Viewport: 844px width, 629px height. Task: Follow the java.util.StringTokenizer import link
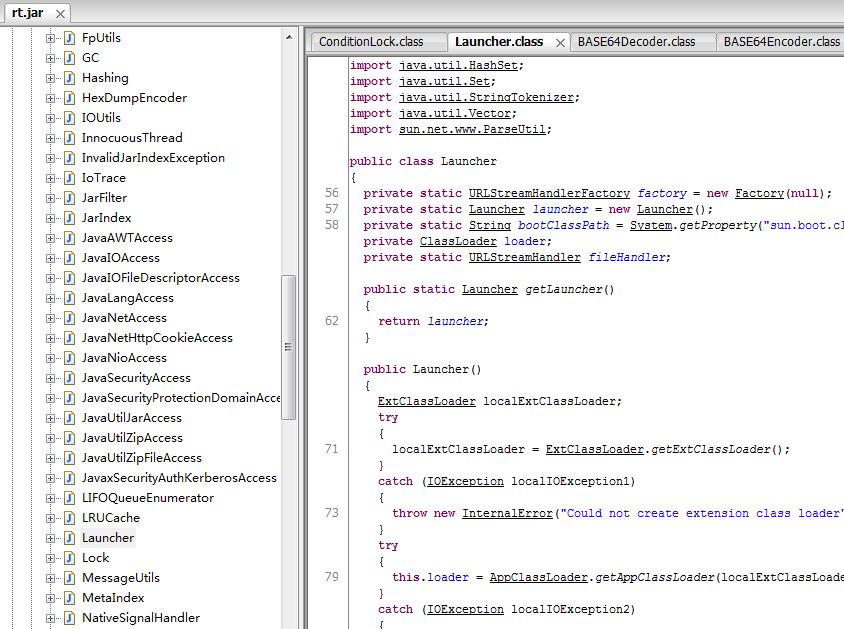(x=487, y=97)
